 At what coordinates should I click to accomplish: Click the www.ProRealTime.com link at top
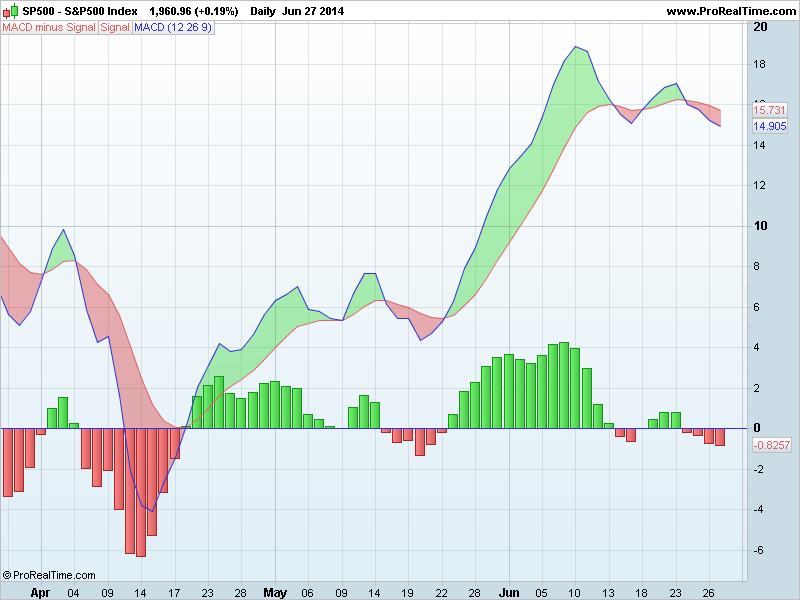pyautogui.click(x=731, y=11)
